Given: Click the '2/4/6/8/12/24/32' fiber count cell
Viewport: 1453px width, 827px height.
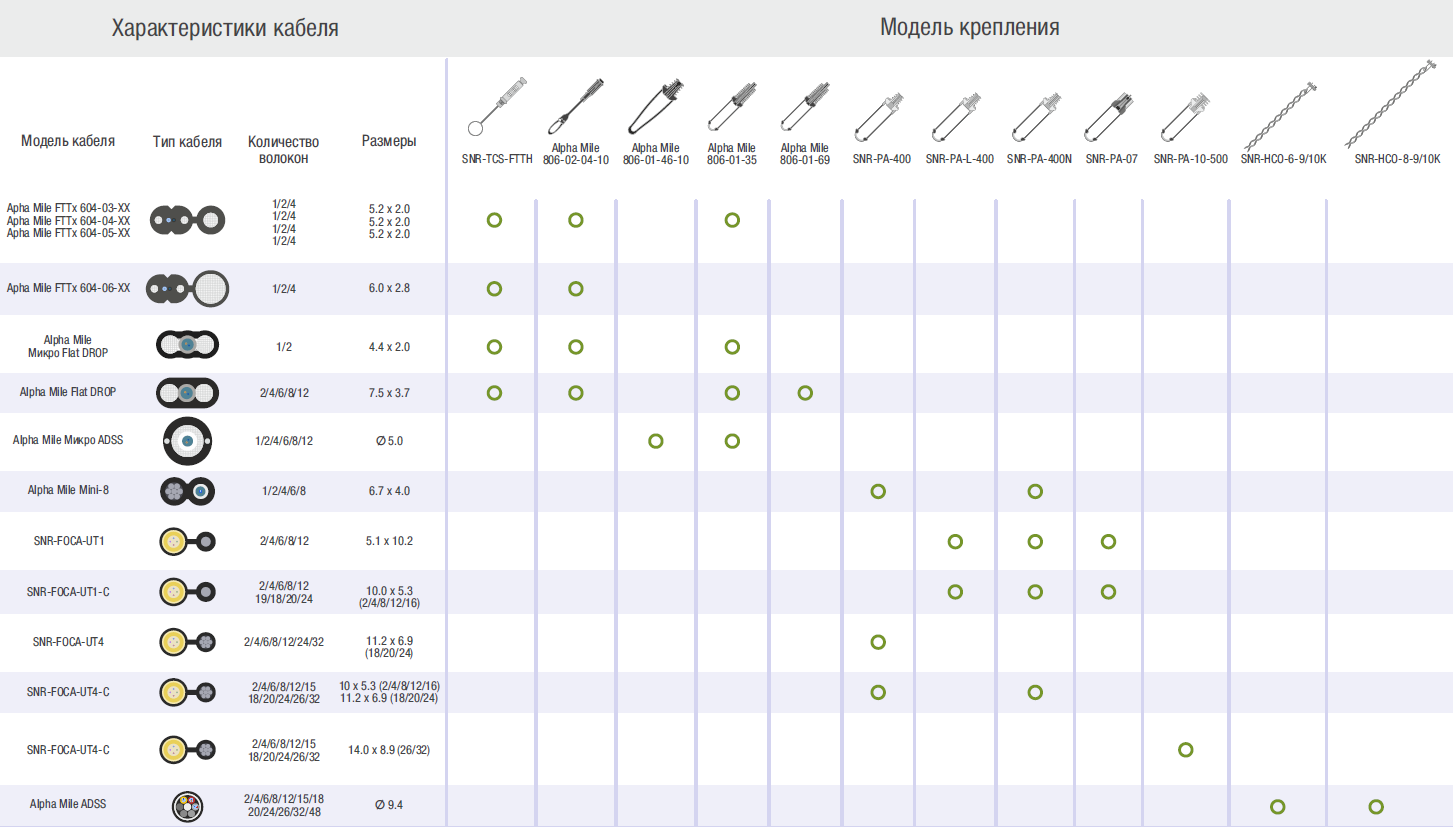Looking at the screenshot, I should (x=284, y=642).
